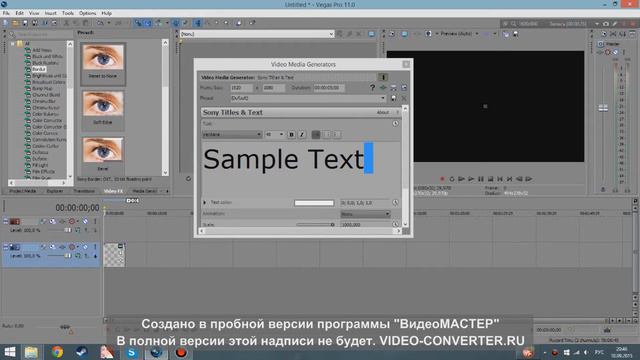Image resolution: width=640 pixels, height=360 pixels.
Task: Click the What's This help toolbar icon
Action: pos(252,23)
